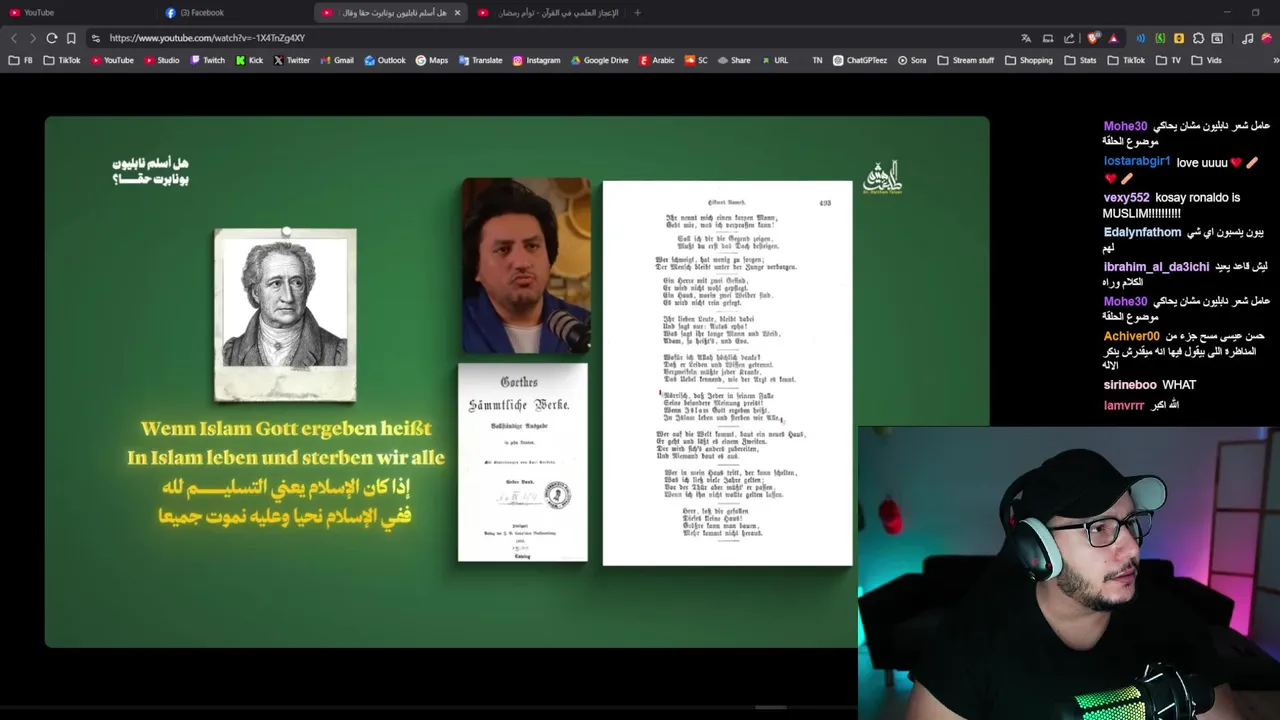1280x720 pixels.
Task: Go back using the browser back arrow
Action: coord(14,38)
